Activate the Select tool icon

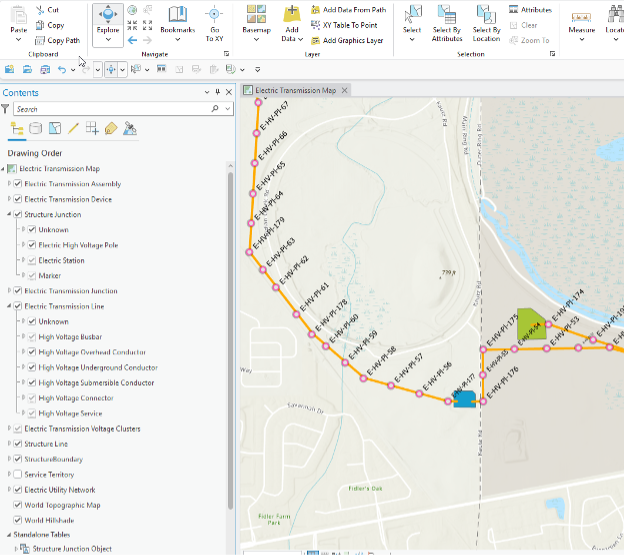coord(412,15)
